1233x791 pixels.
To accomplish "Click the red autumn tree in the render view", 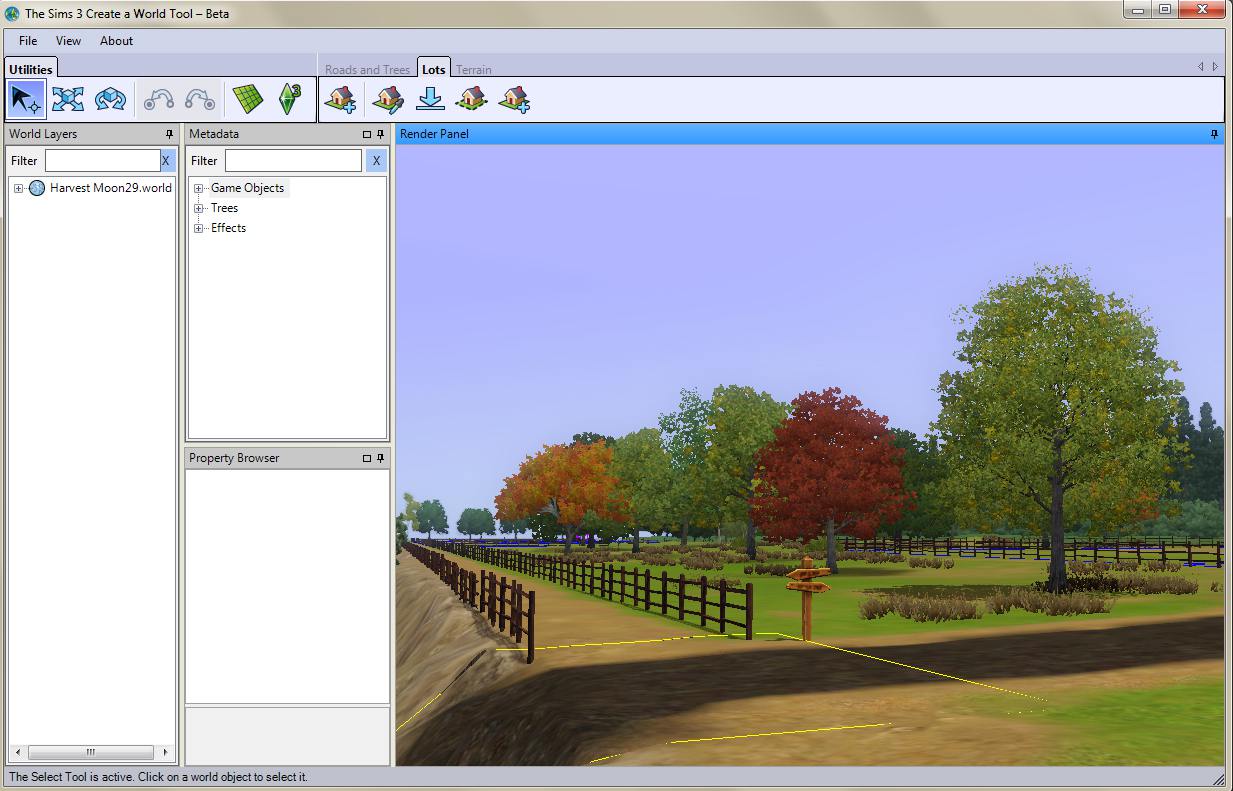I will click(832, 470).
